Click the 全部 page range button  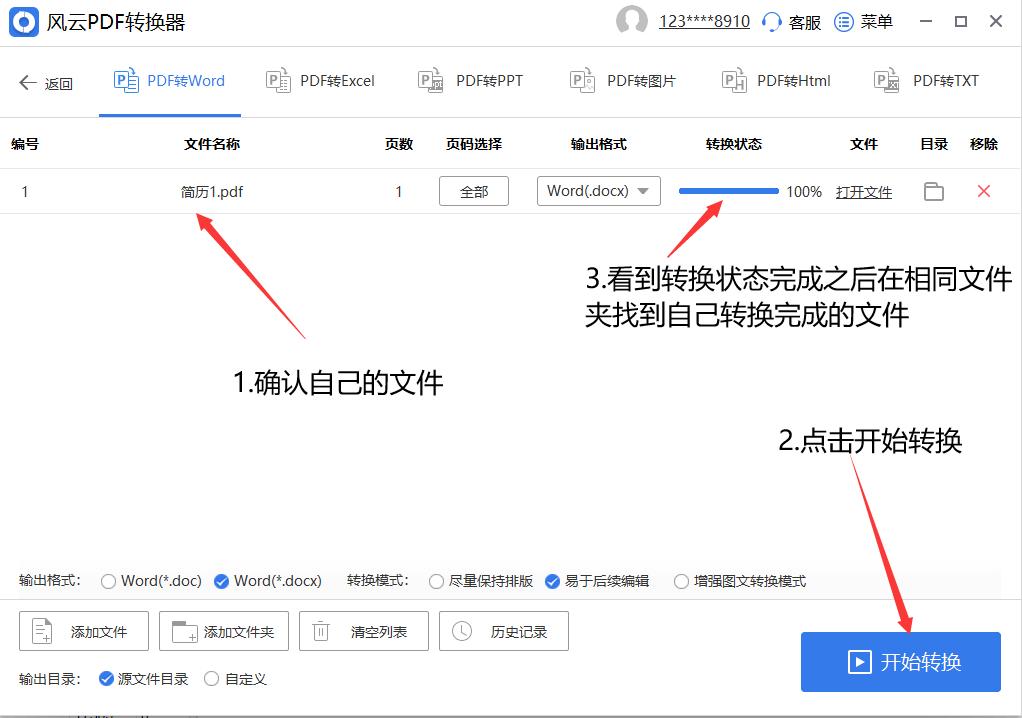[x=473, y=191]
